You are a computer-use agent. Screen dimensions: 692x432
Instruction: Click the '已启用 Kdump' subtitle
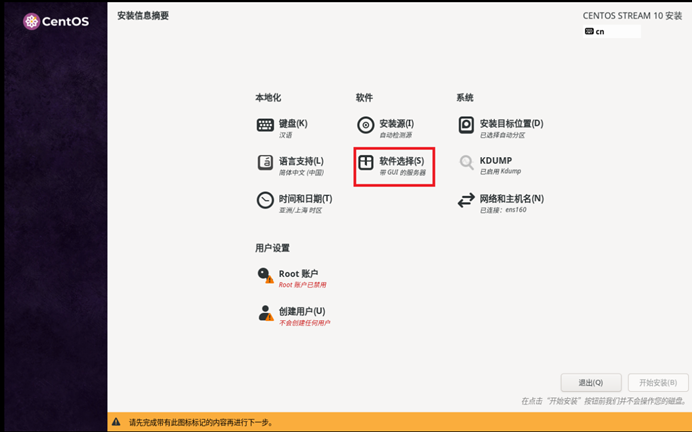pyautogui.click(x=500, y=171)
